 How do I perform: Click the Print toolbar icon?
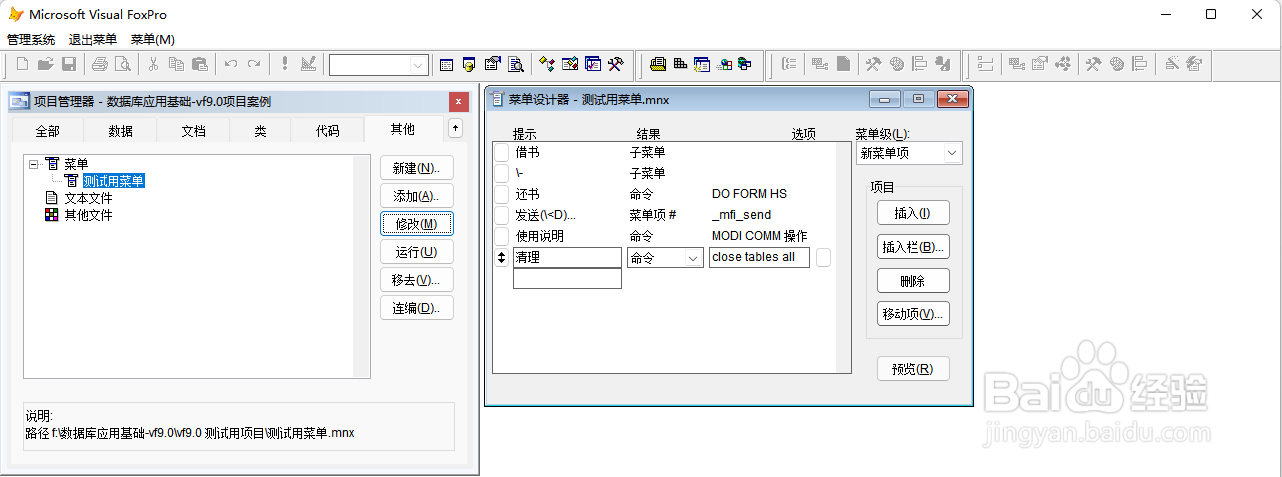[x=99, y=64]
